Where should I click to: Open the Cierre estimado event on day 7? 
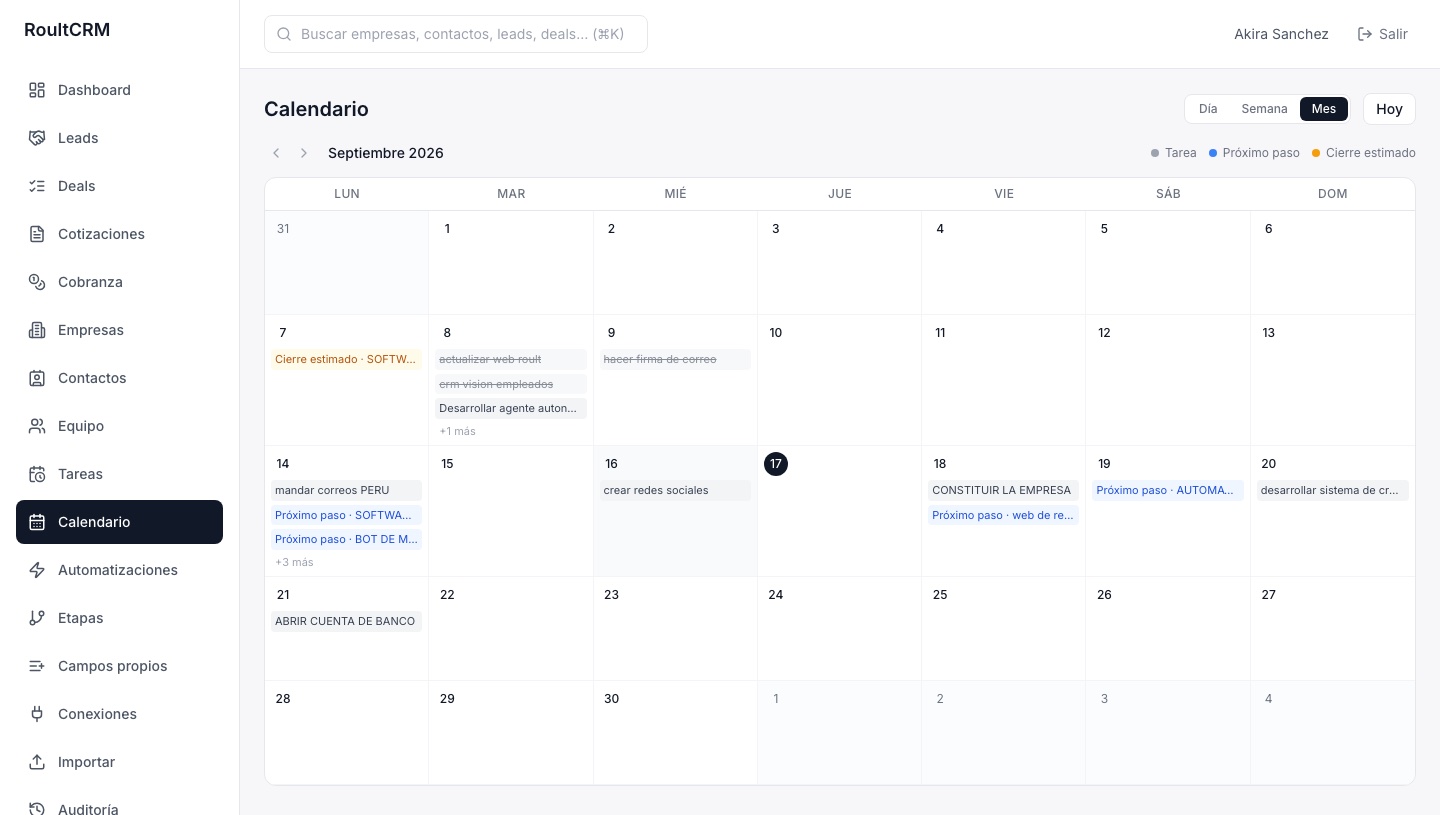pyautogui.click(x=346, y=359)
